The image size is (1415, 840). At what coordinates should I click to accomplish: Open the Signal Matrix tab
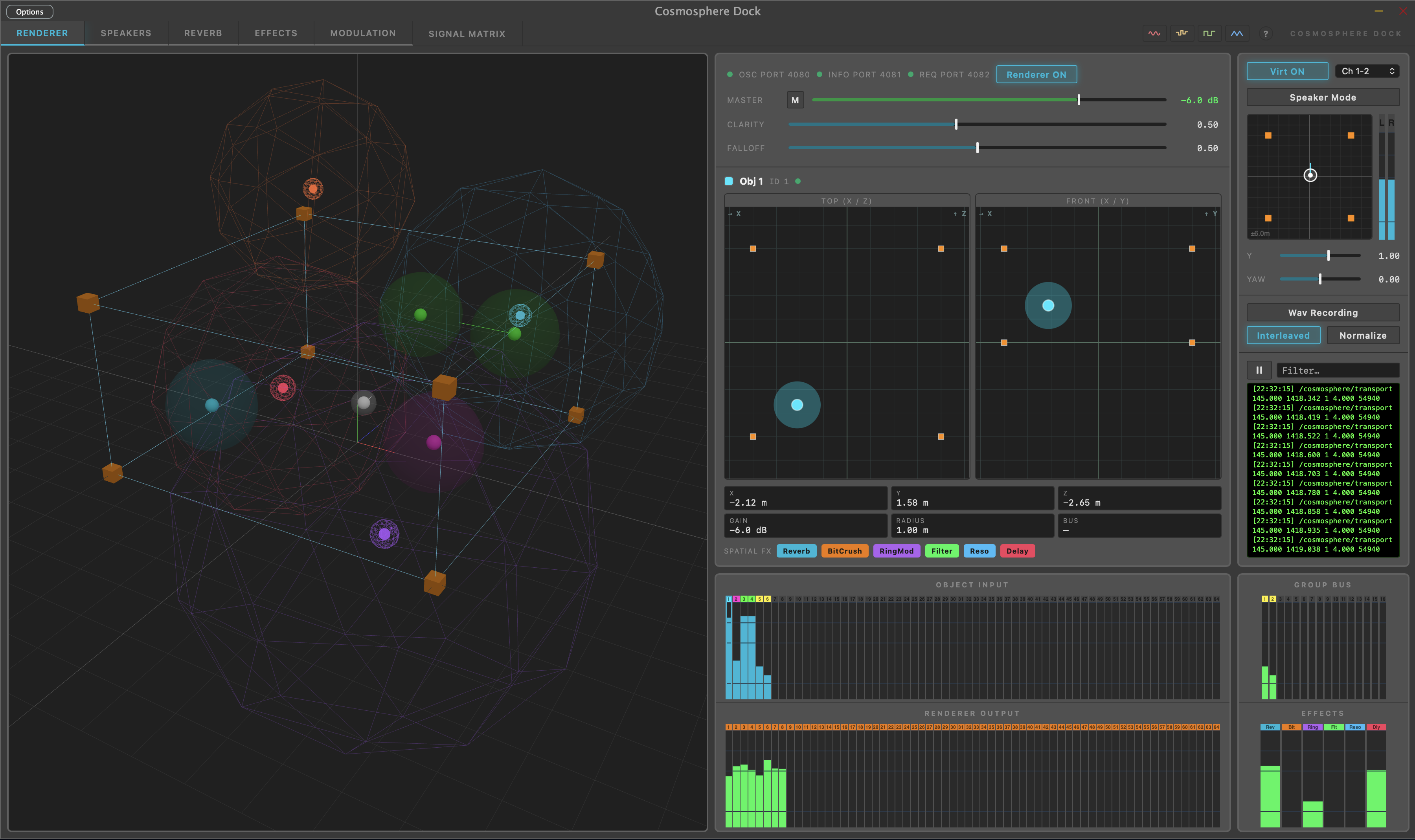[x=467, y=34]
